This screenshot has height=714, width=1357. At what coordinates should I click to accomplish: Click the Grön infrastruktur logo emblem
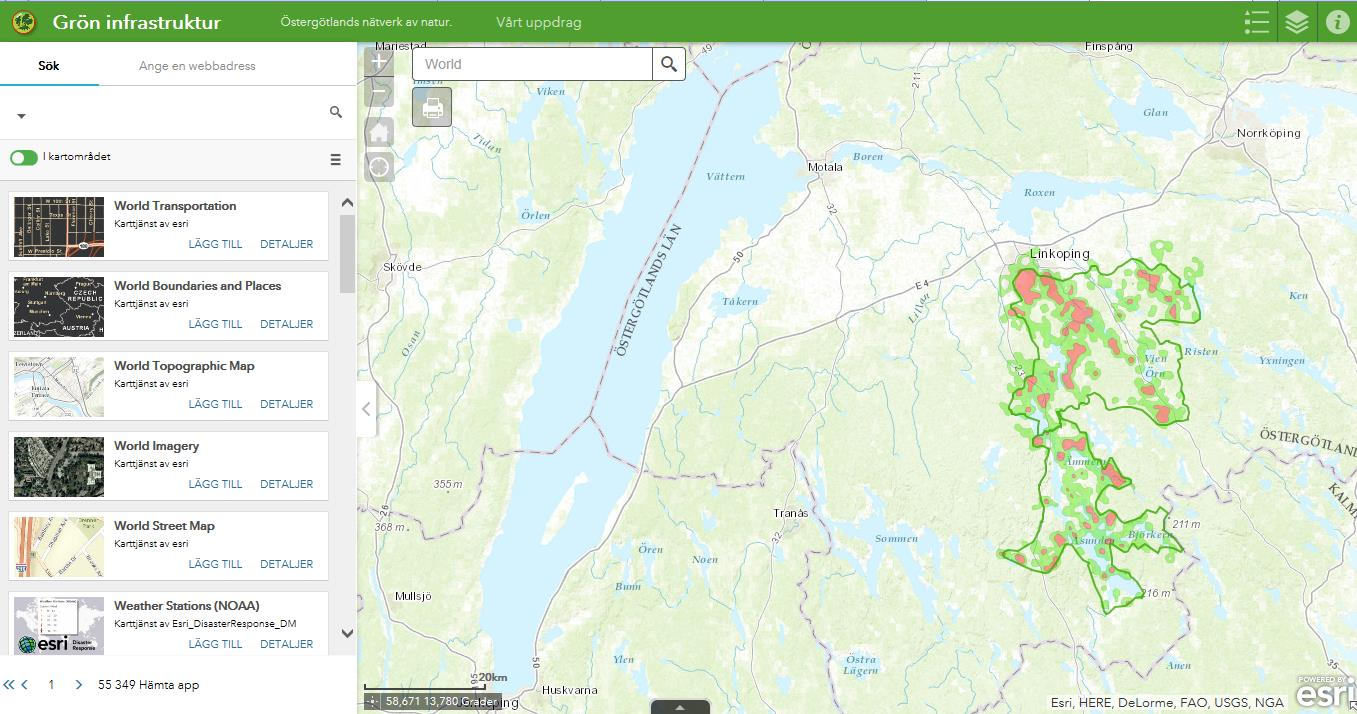24,22
